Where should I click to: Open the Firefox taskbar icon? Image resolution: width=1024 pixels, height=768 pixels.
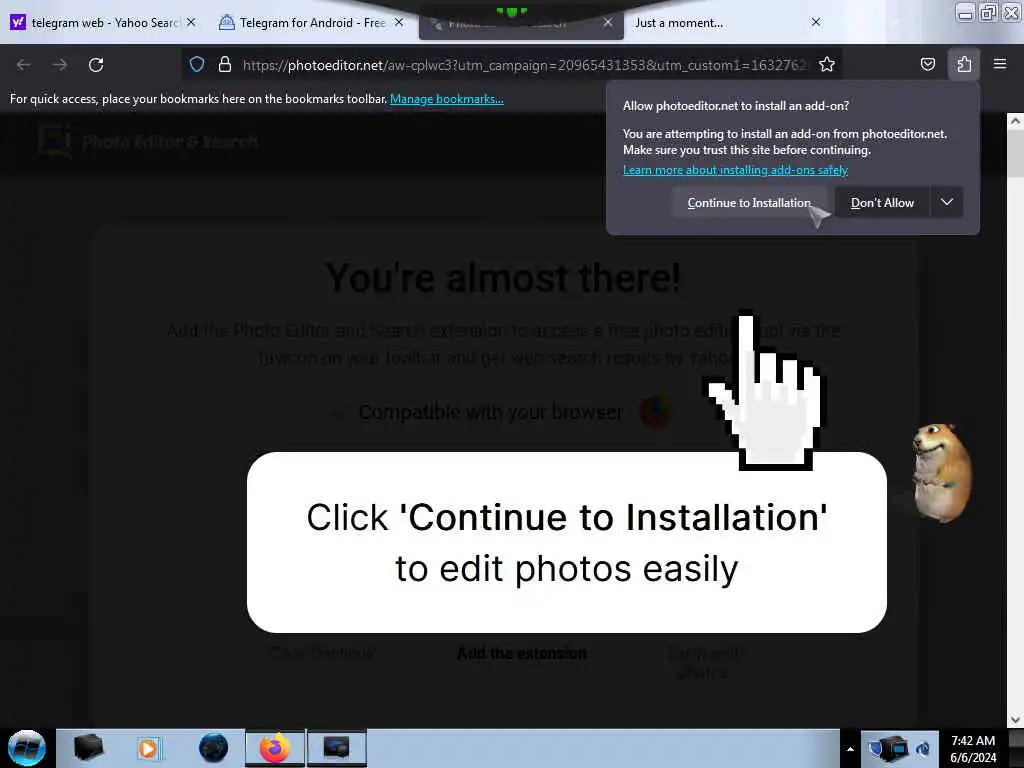click(x=275, y=748)
